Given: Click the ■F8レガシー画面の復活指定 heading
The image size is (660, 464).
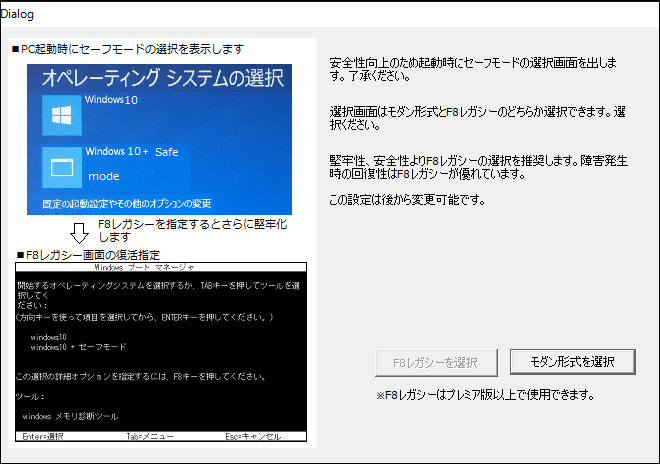Looking at the screenshot, I should pos(88,255).
